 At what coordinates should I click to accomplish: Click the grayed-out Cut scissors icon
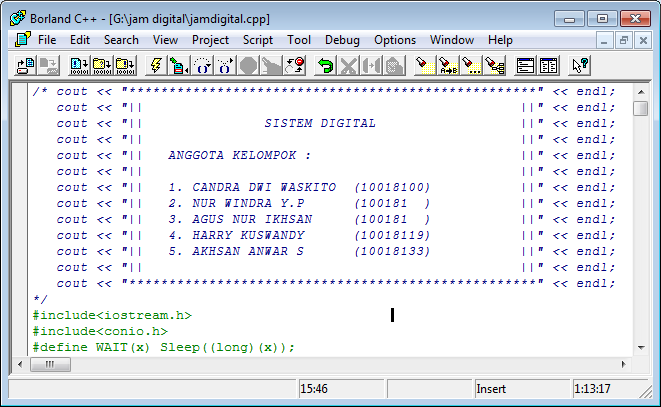pyautogui.click(x=349, y=66)
